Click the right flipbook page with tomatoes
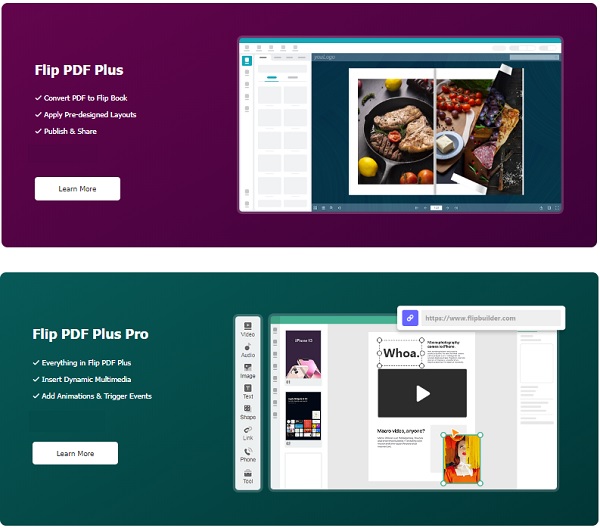 [479, 132]
